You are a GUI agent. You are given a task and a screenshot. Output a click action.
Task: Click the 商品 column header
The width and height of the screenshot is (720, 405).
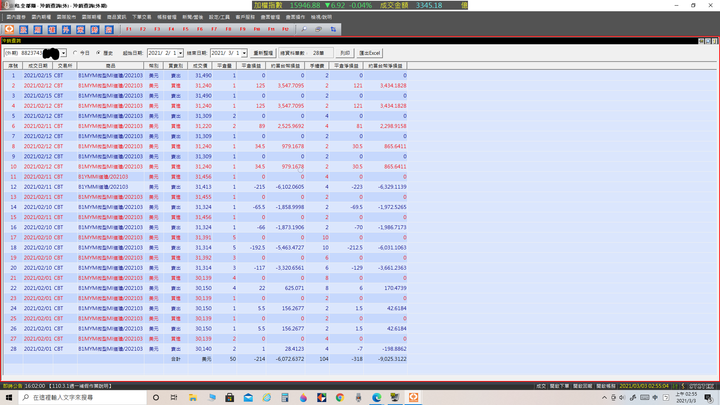coord(111,66)
